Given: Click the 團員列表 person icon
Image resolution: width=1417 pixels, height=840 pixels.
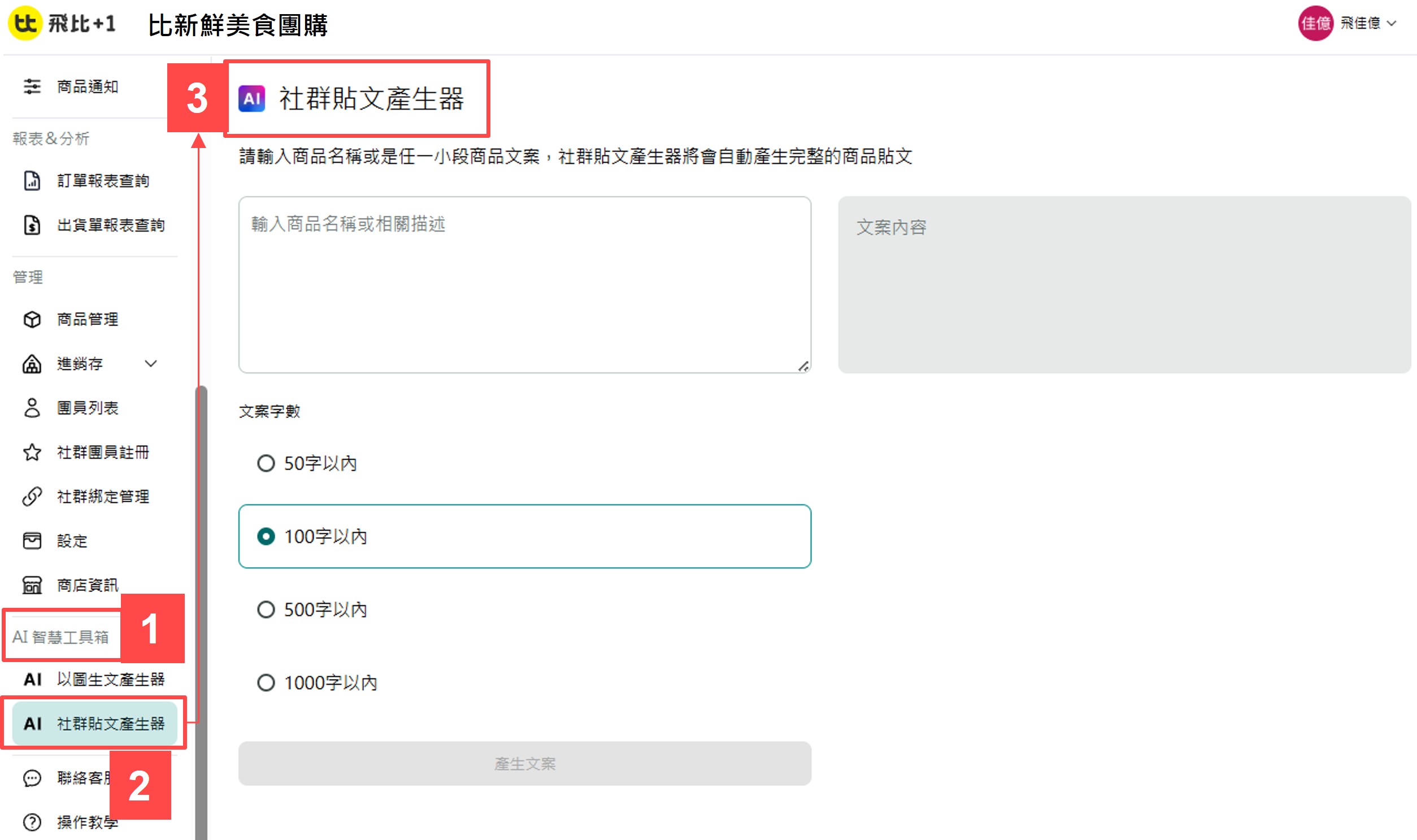Looking at the screenshot, I should 32,407.
